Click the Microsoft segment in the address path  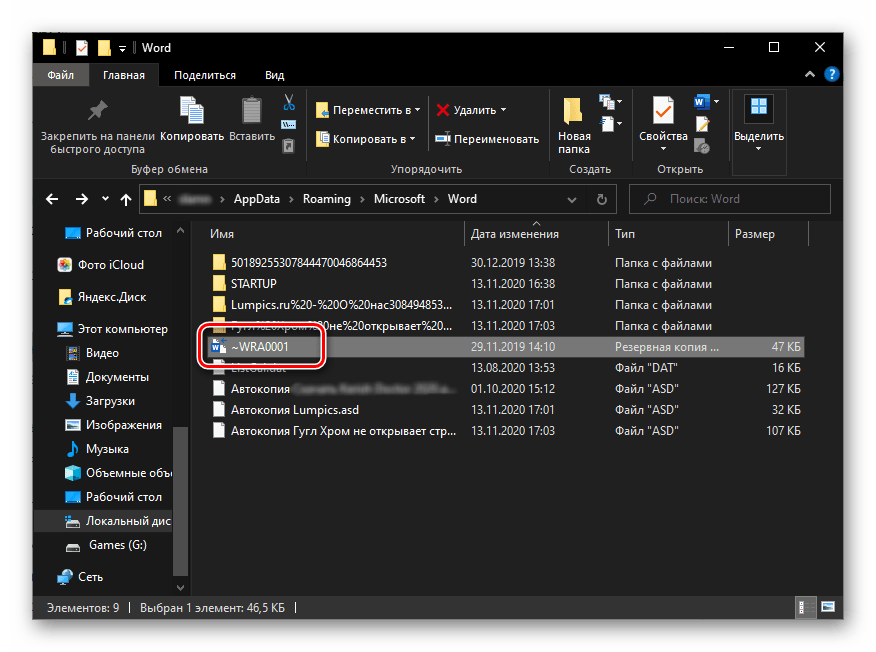[x=399, y=199]
